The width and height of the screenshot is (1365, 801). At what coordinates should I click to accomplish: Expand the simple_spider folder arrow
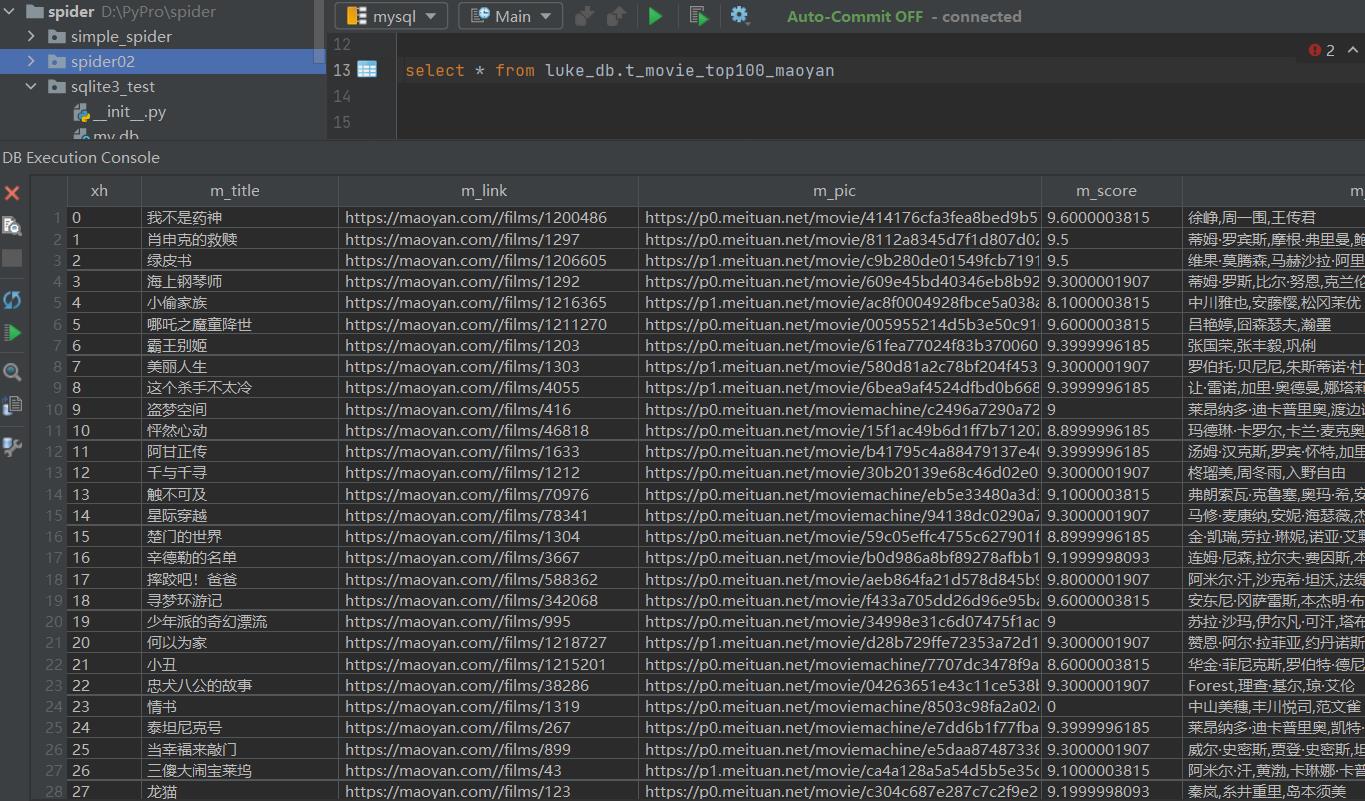[32, 36]
